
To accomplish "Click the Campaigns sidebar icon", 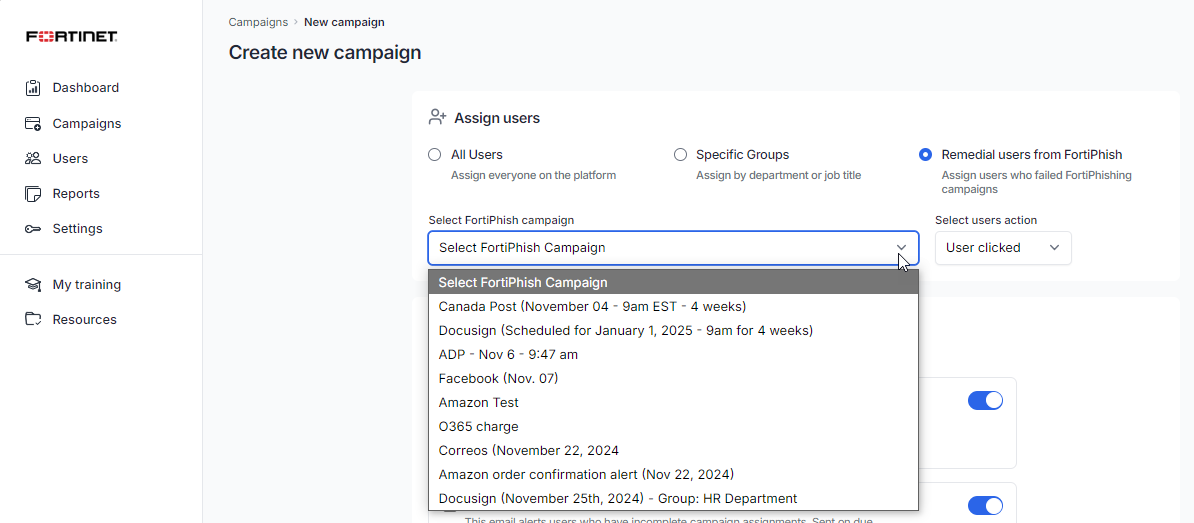I will click(x=33, y=123).
